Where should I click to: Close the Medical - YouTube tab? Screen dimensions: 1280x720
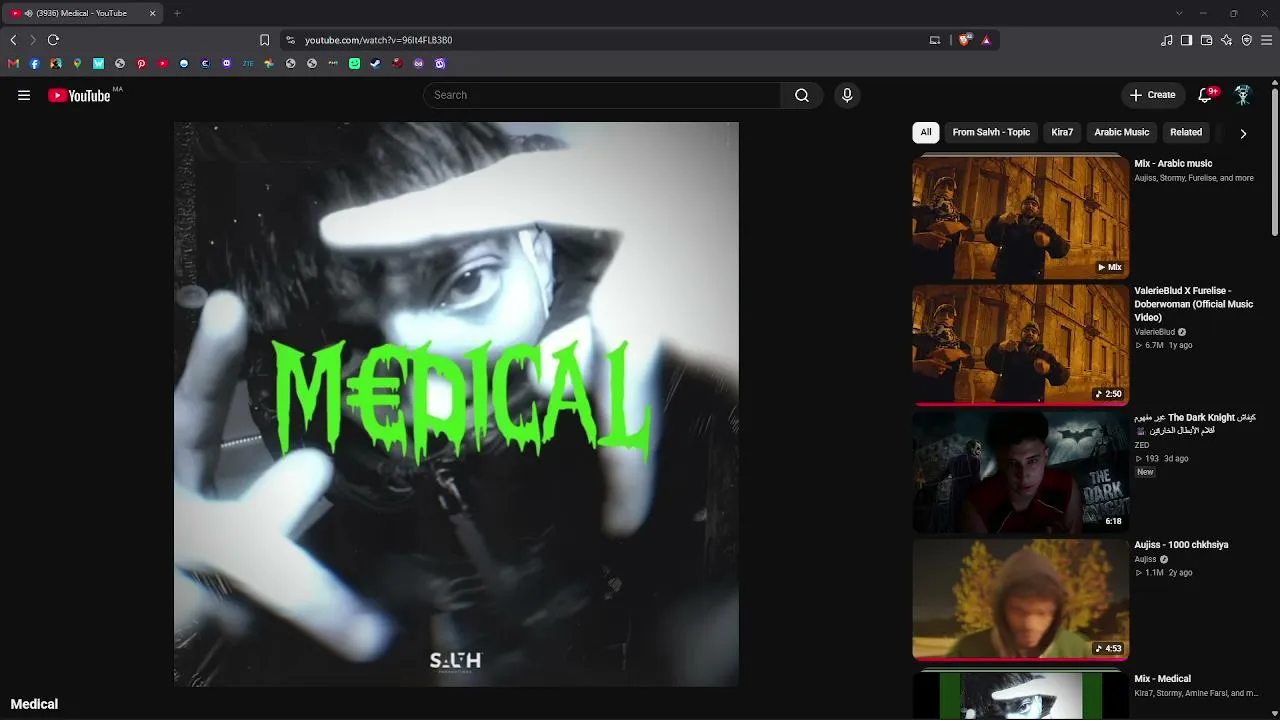point(153,13)
